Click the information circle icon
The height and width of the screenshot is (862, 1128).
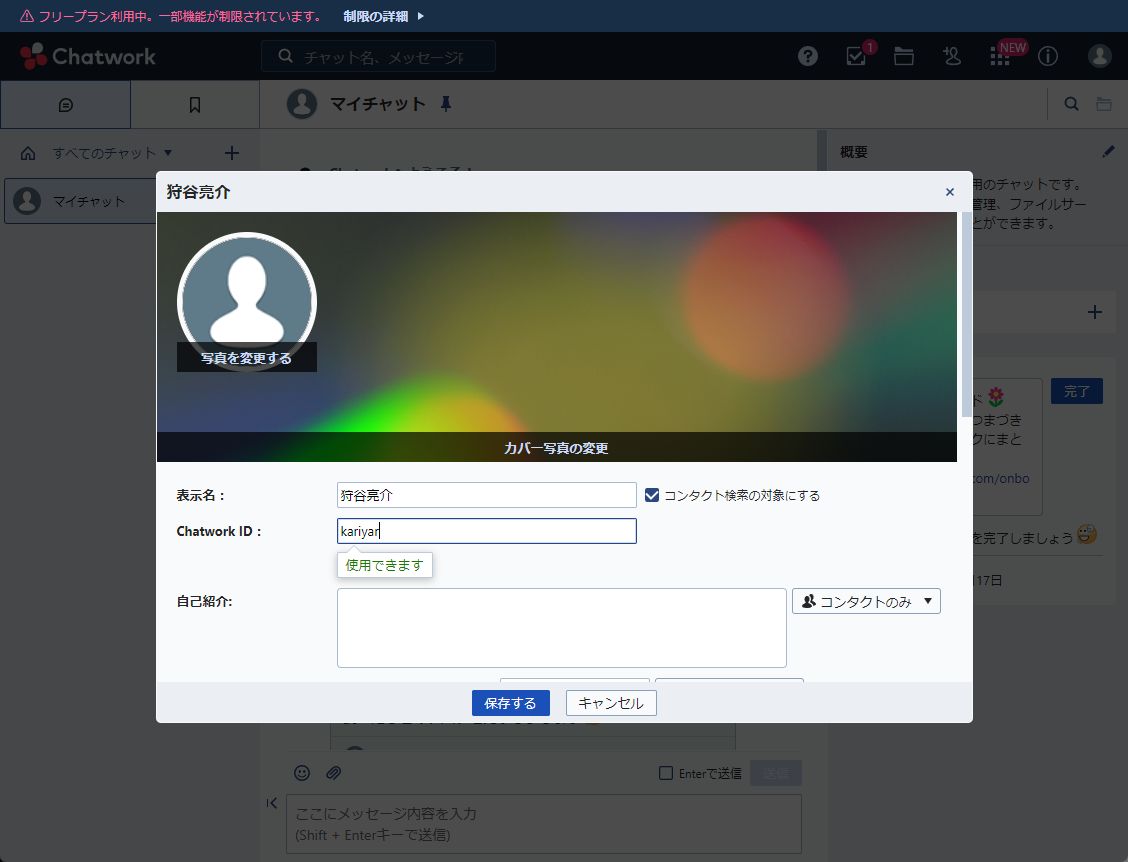pyautogui.click(x=1048, y=56)
